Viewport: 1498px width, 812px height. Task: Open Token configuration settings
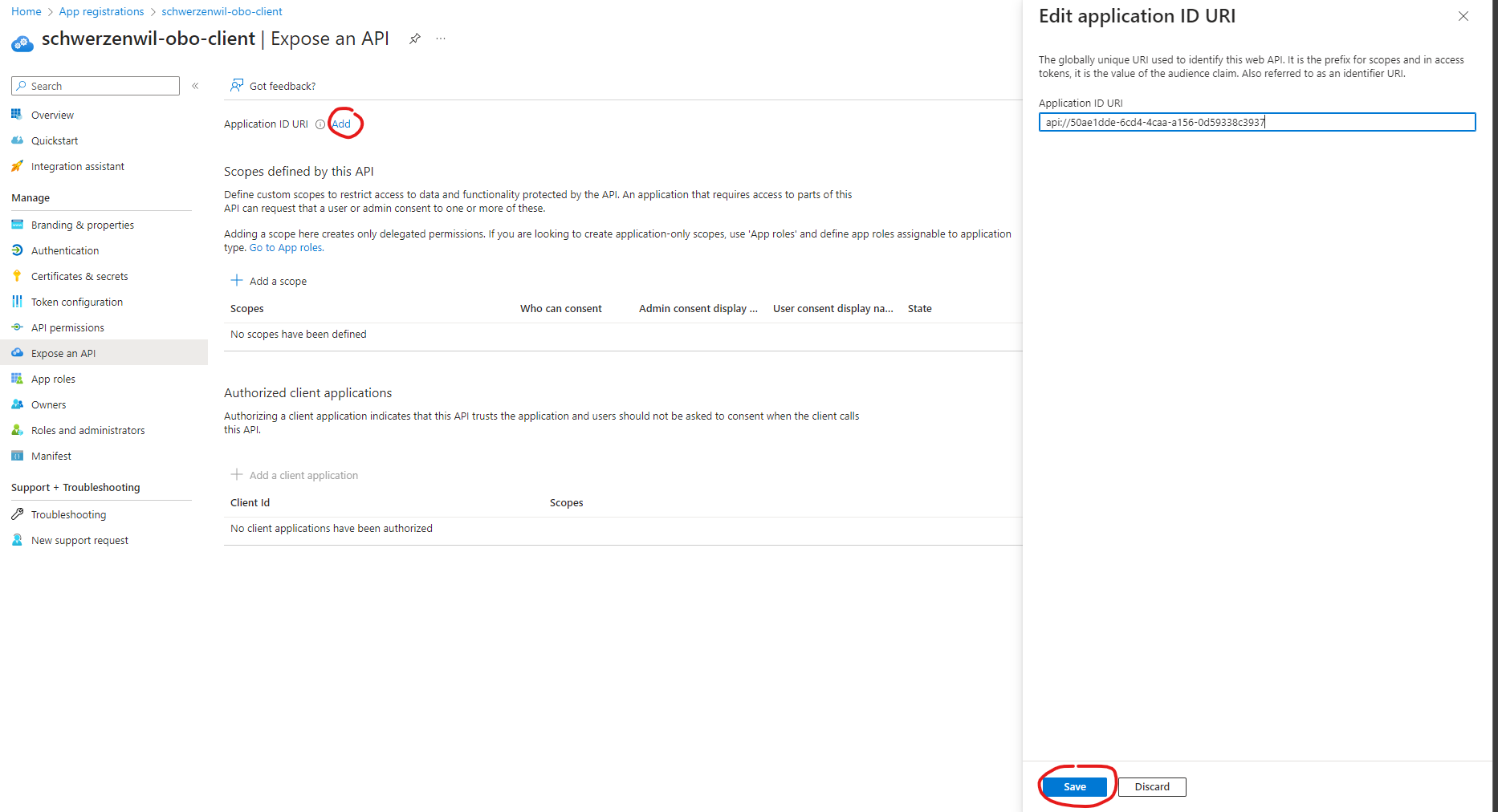pyautogui.click(x=75, y=301)
